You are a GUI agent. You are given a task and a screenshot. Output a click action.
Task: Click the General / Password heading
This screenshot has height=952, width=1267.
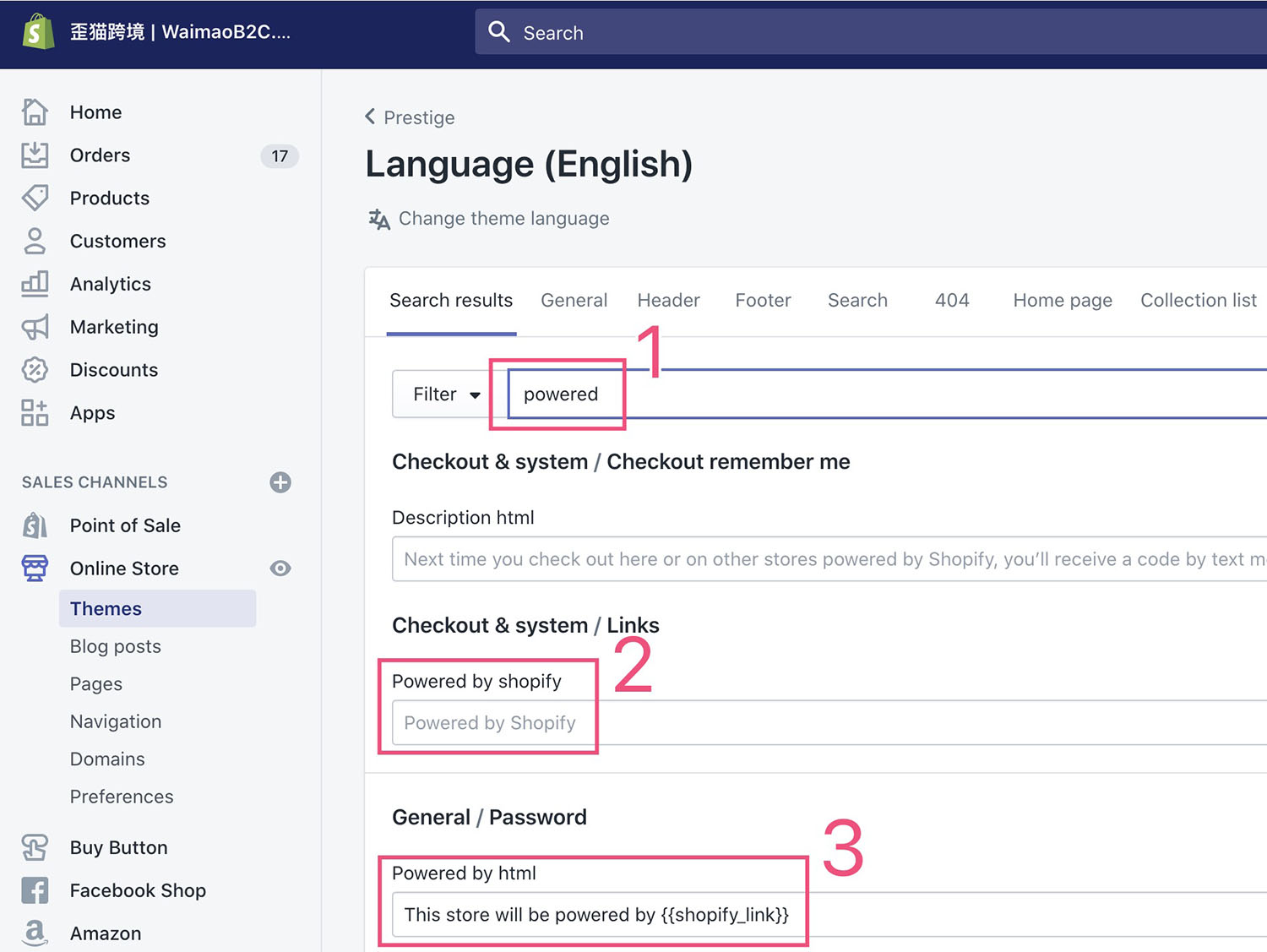click(489, 817)
